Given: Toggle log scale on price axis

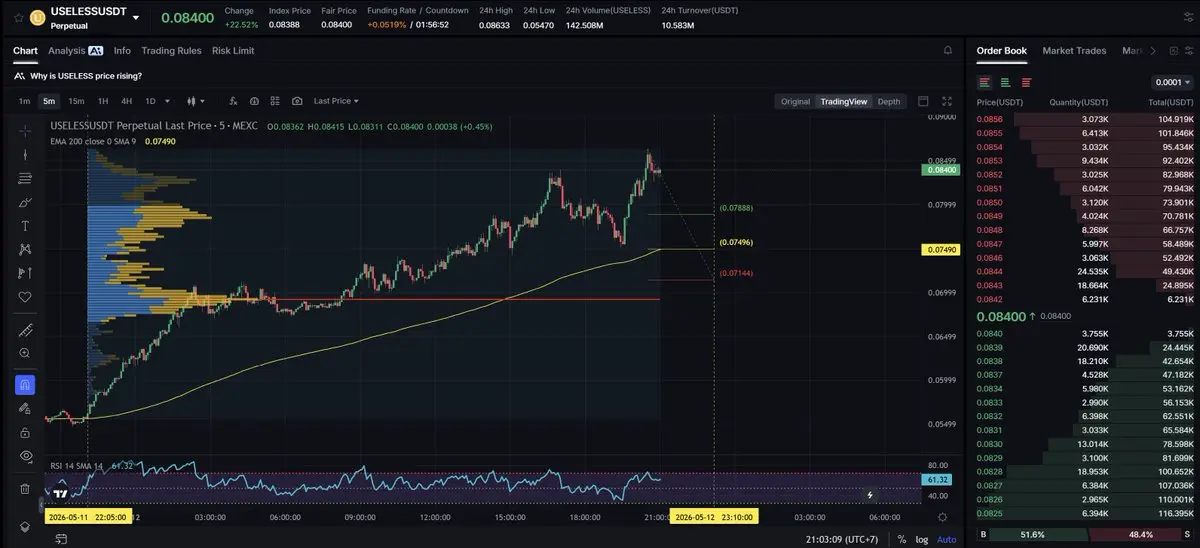Looking at the screenshot, I should (921, 539).
